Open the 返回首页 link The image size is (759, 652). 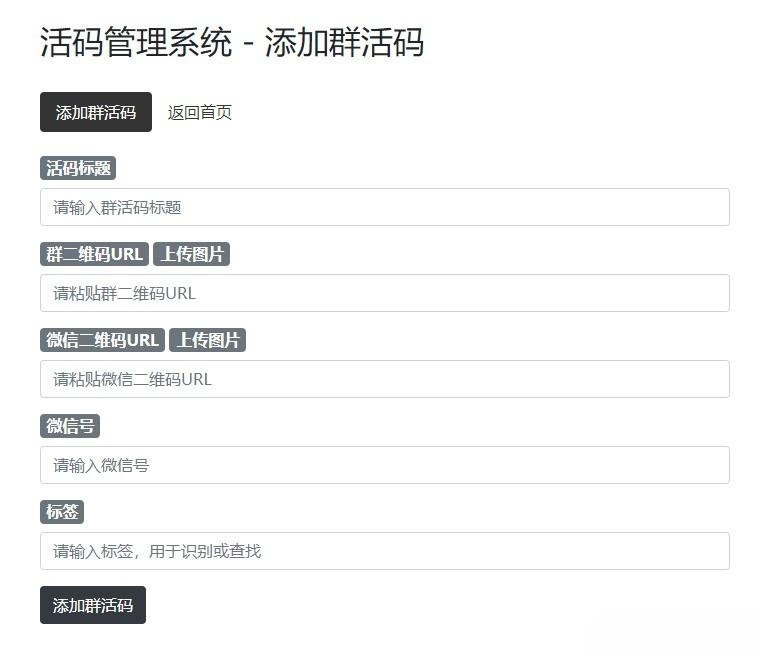pyautogui.click(x=200, y=112)
